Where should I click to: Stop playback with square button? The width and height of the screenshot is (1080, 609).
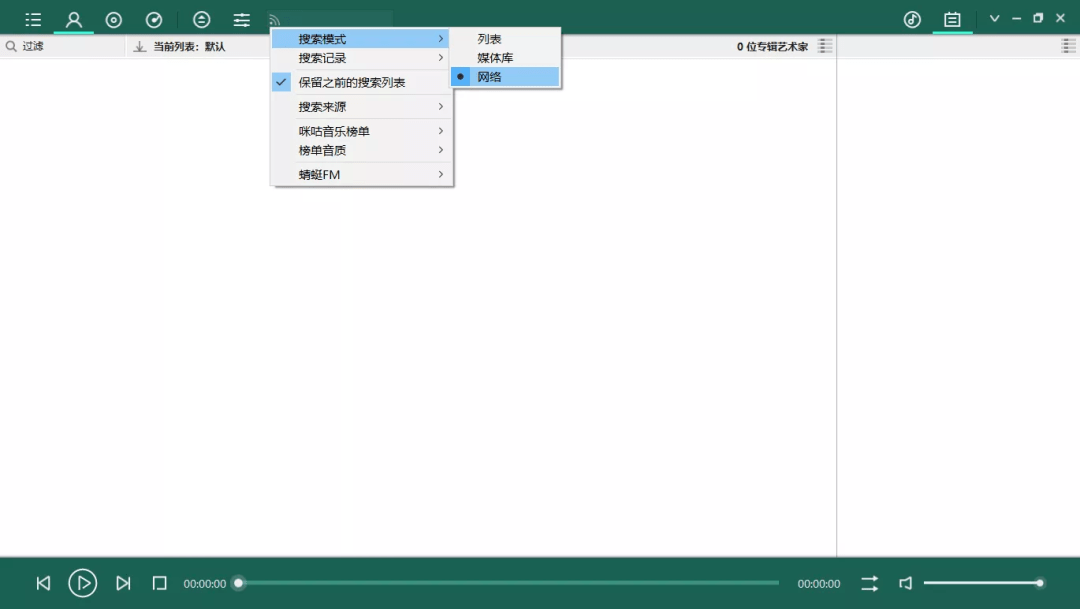(x=160, y=584)
